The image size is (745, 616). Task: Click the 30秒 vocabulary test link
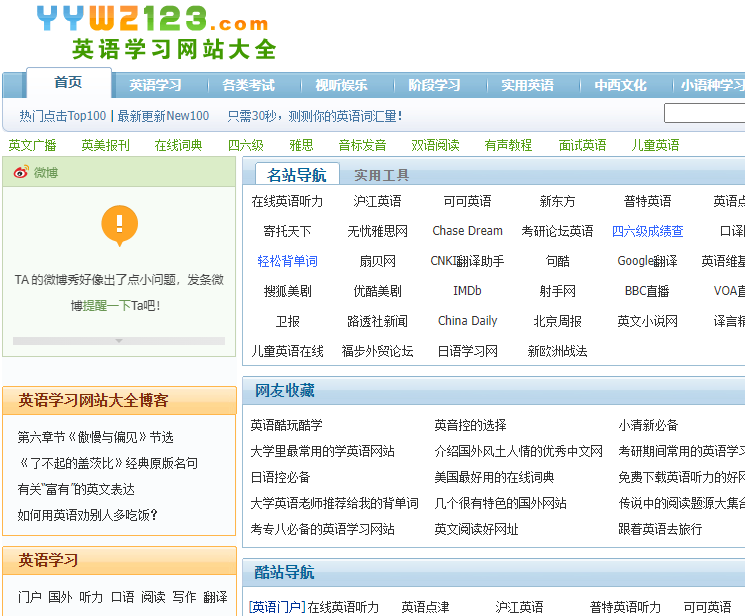point(315,116)
